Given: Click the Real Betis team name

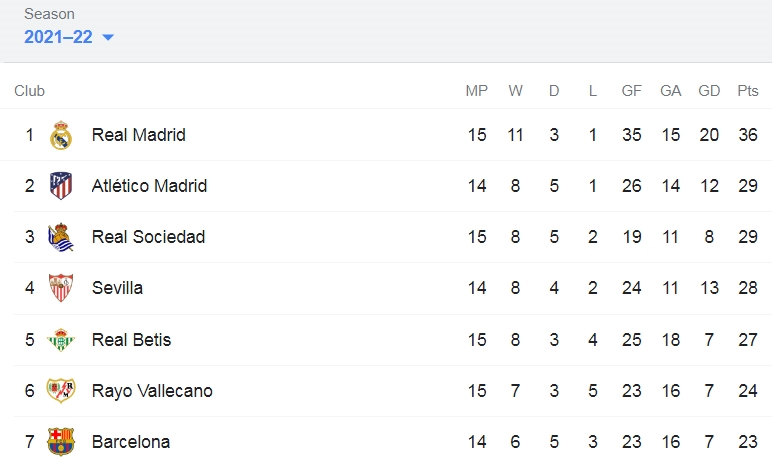Looking at the screenshot, I should (x=131, y=339).
